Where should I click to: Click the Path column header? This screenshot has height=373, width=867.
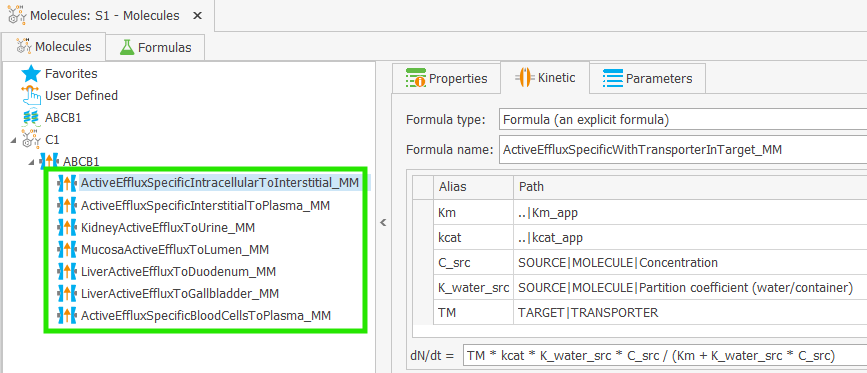[x=690, y=187]
